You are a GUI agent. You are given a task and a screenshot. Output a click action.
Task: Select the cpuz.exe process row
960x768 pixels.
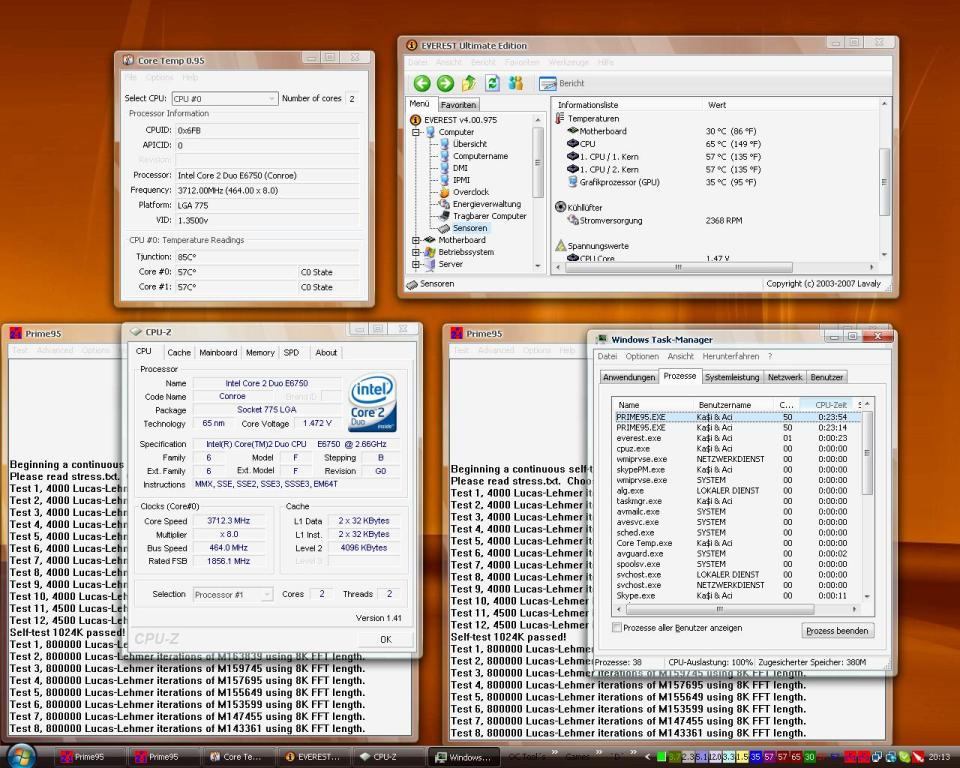(x=737, y=448)
